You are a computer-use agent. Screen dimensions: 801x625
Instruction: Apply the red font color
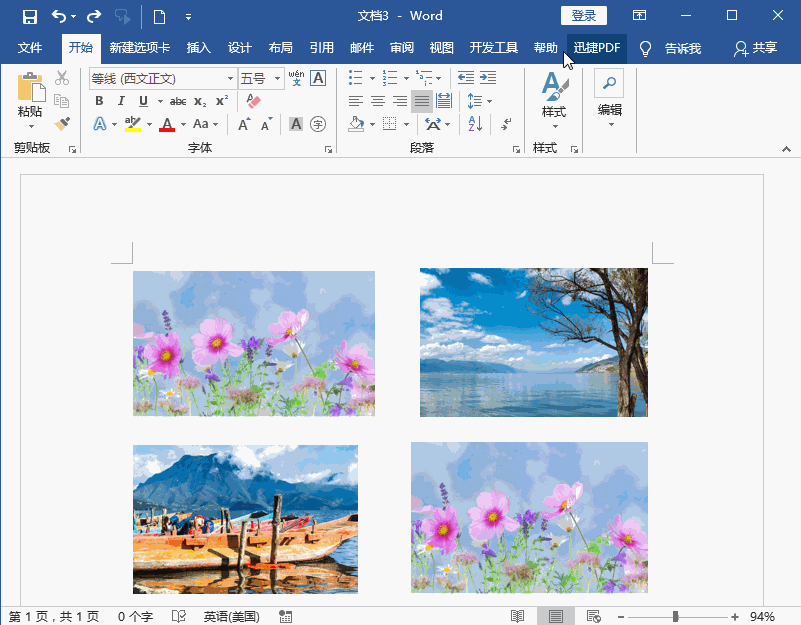167,124
